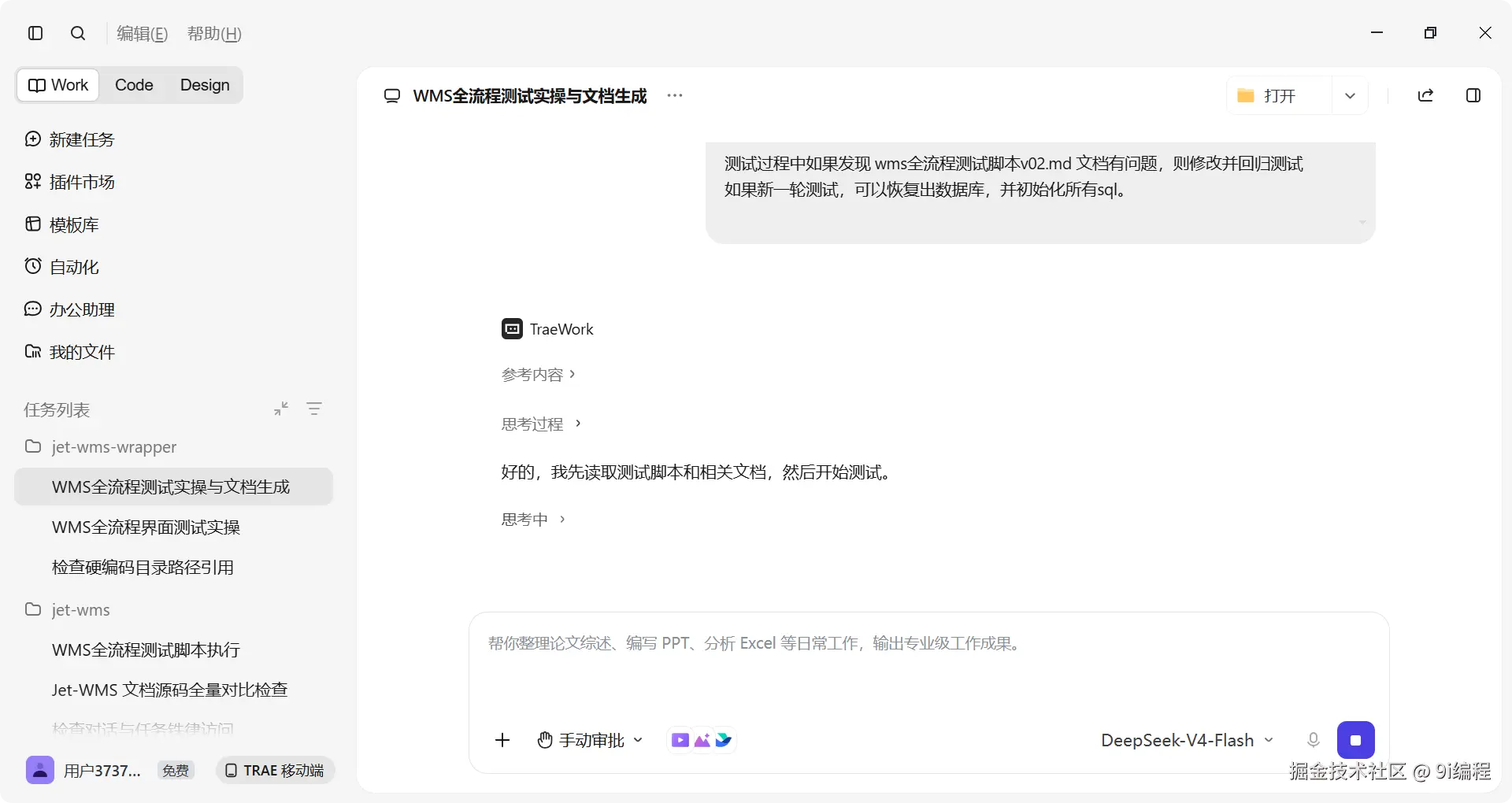
Task: Open search with magnifier icon
Action: coord(78,33)
